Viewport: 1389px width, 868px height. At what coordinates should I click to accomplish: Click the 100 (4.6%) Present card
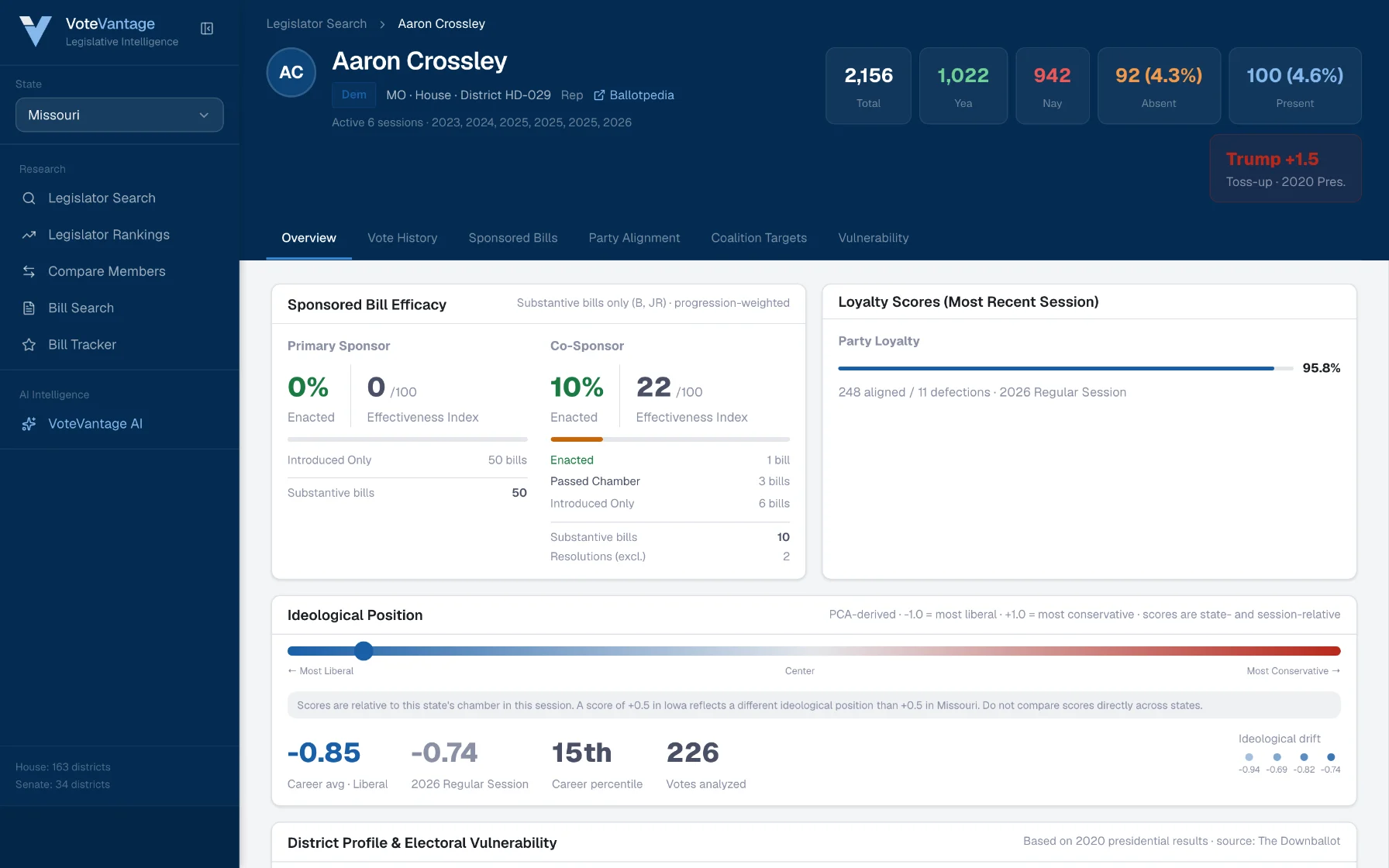(1294, 86)
